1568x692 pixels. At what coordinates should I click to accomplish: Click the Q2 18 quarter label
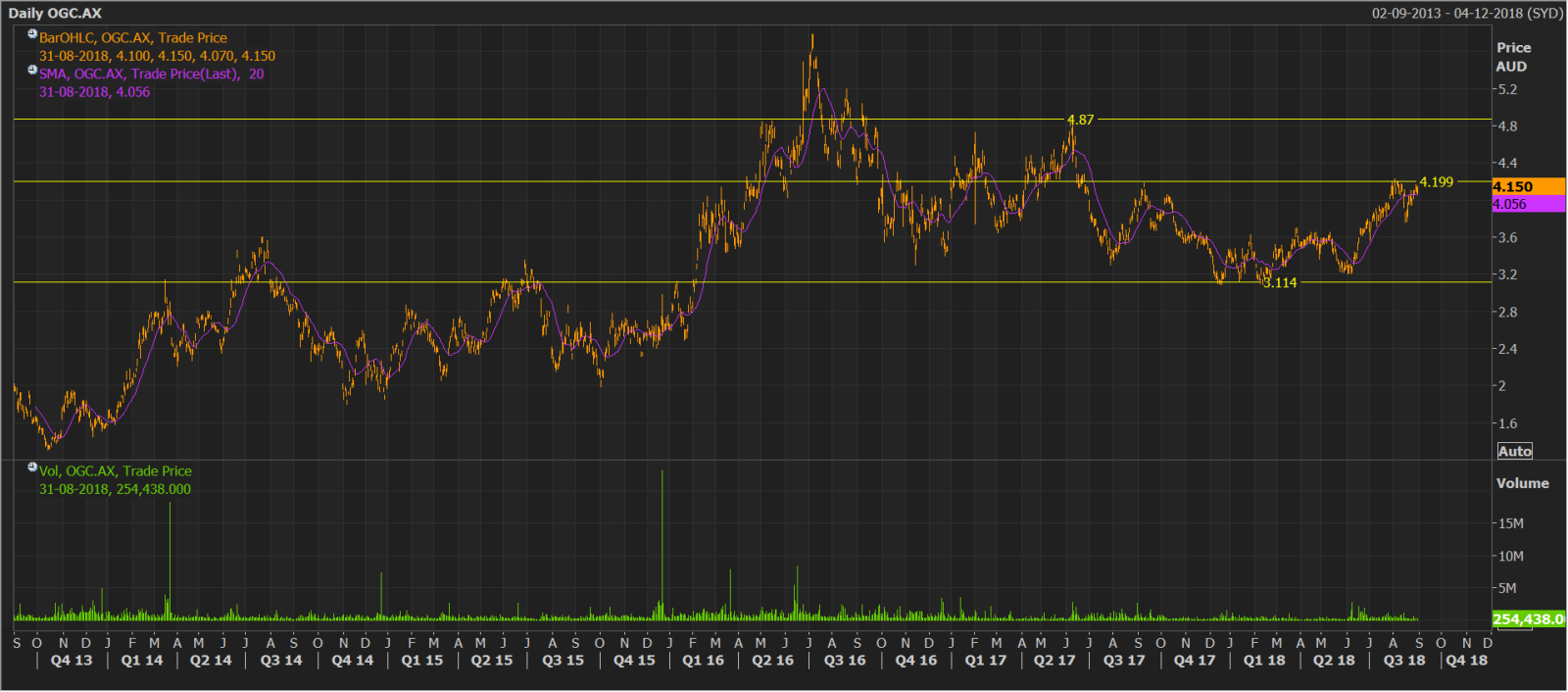(x=1334, y=661)
